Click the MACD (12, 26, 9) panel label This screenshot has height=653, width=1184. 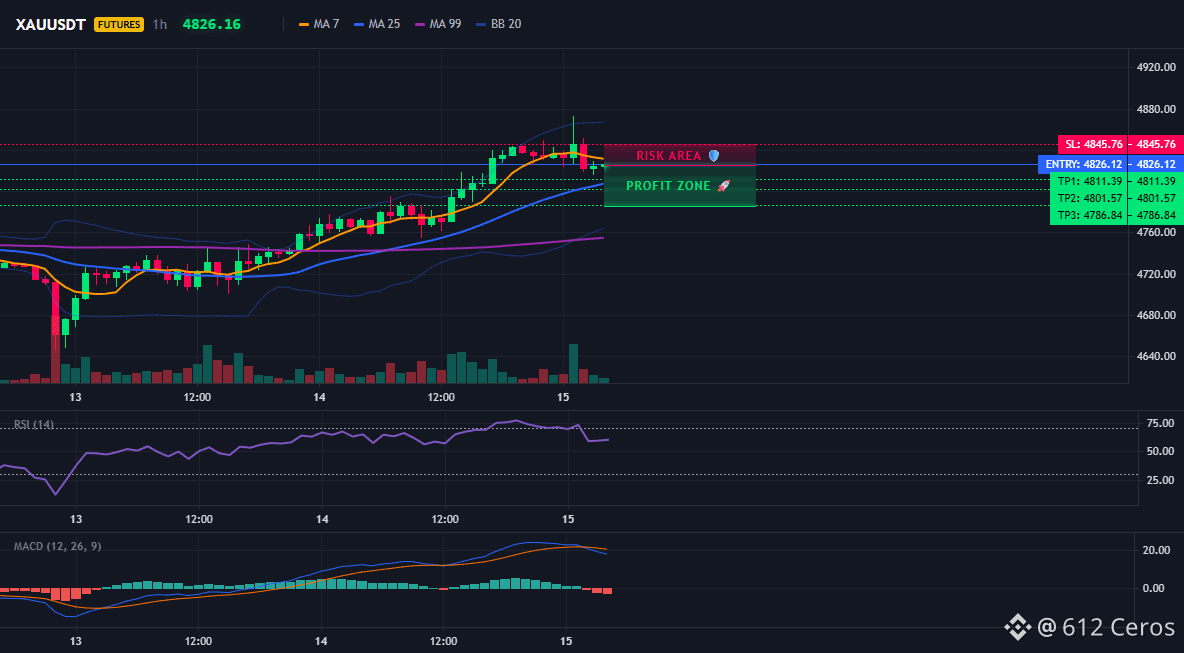[x=57, y=546]
